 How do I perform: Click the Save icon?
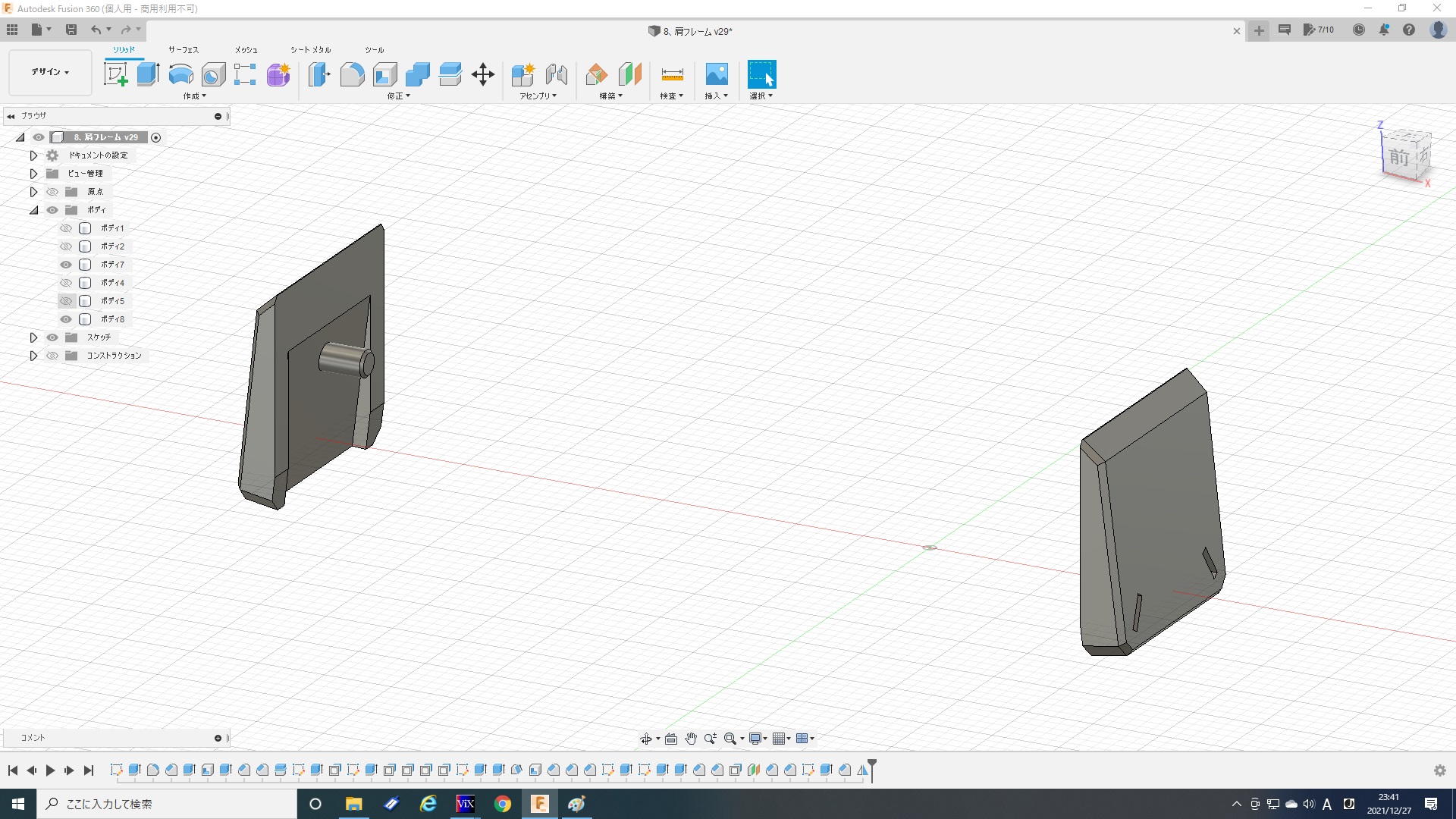click(x=71, y=30)
